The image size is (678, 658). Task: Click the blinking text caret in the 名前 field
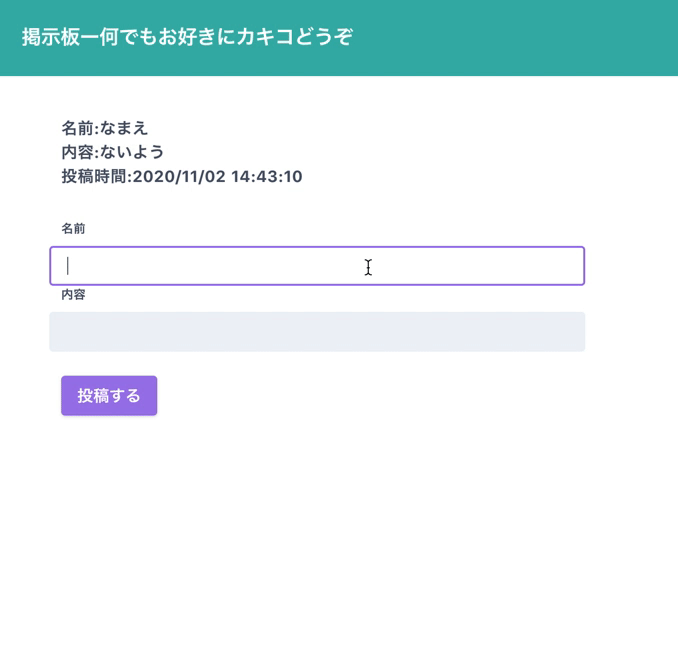(x=67, y=266)
